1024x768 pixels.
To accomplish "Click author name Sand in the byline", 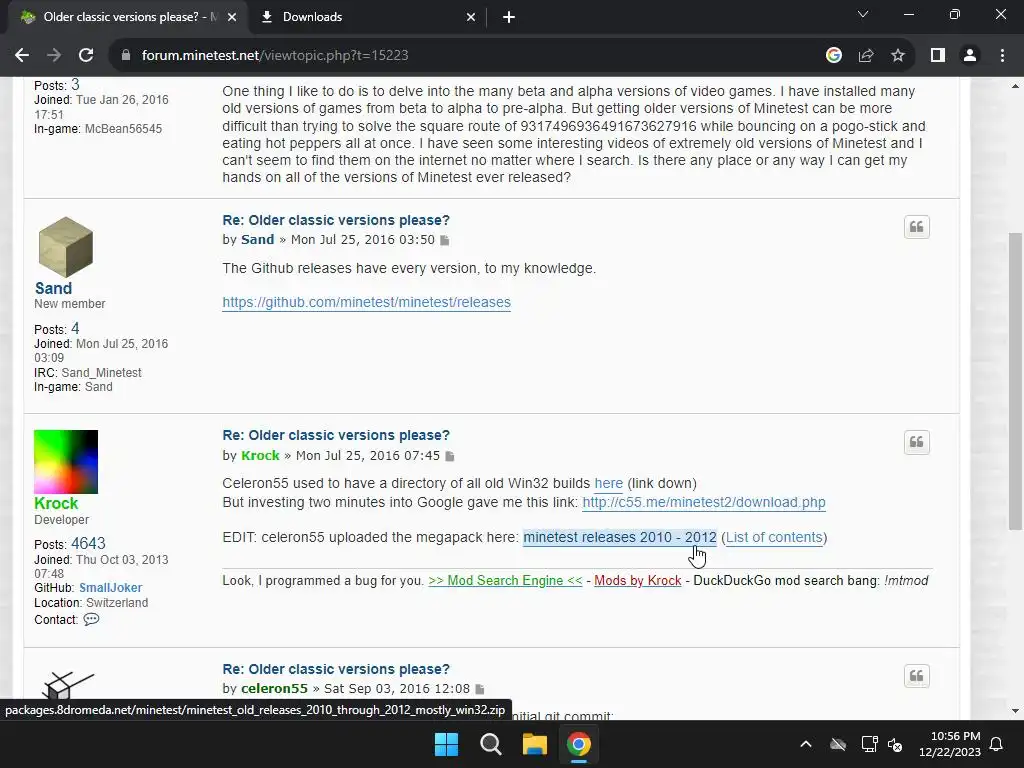I will click(257, 240).
